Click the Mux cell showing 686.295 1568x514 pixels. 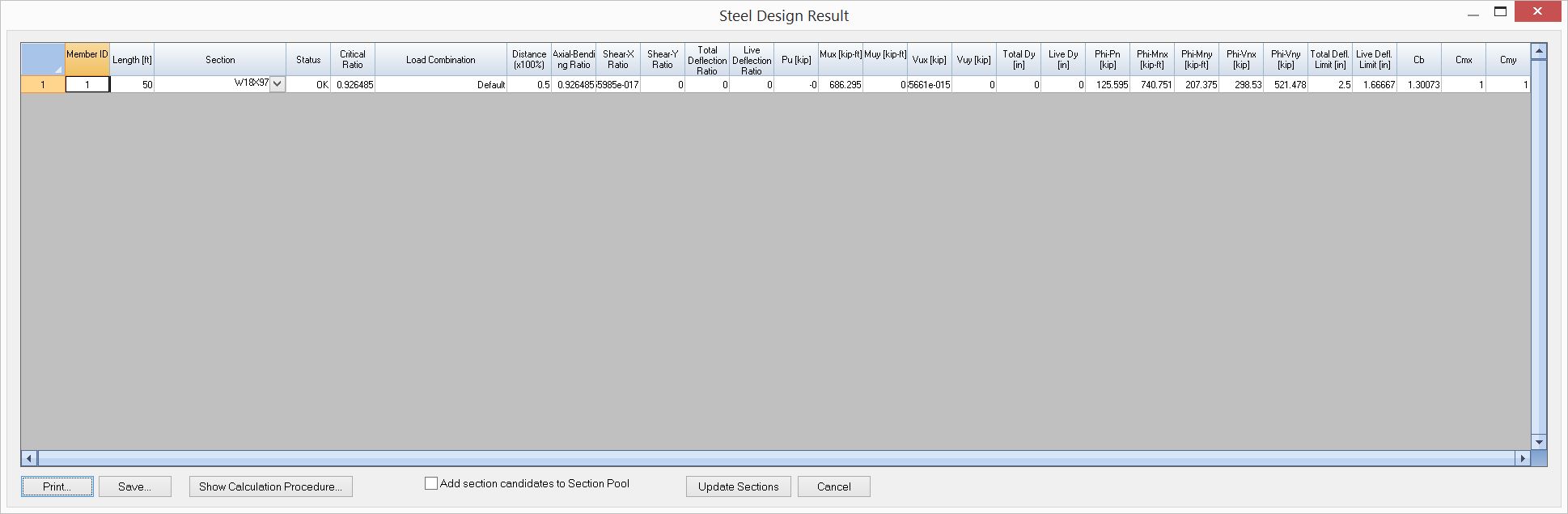click(x=841, y=84)
